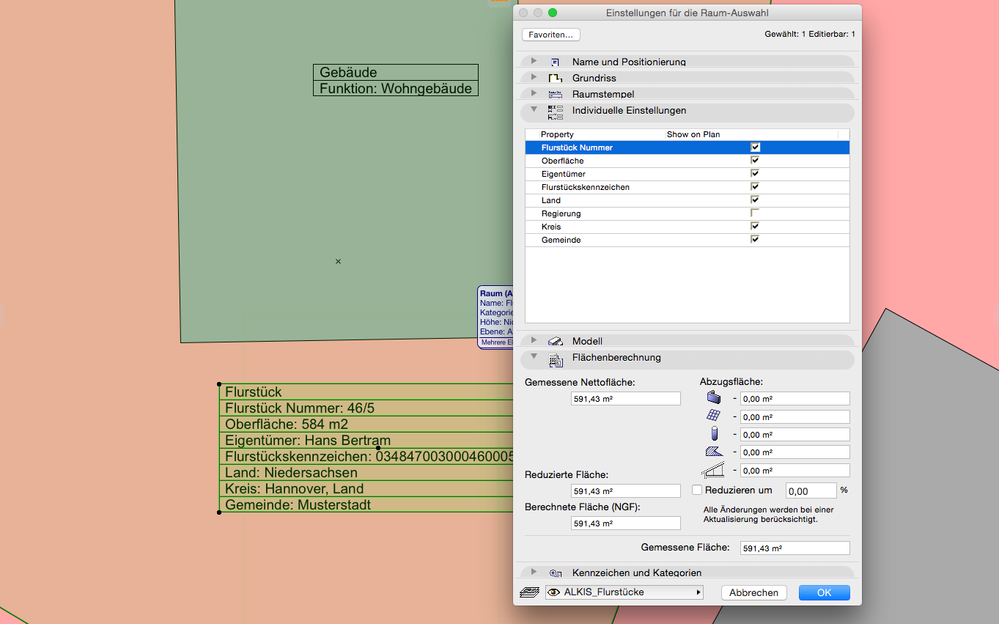Image resolution: width=999 pixels, height=624 pixels.
Task: Toggle Show on Plan for Kreis
Action: click(755, 226)
